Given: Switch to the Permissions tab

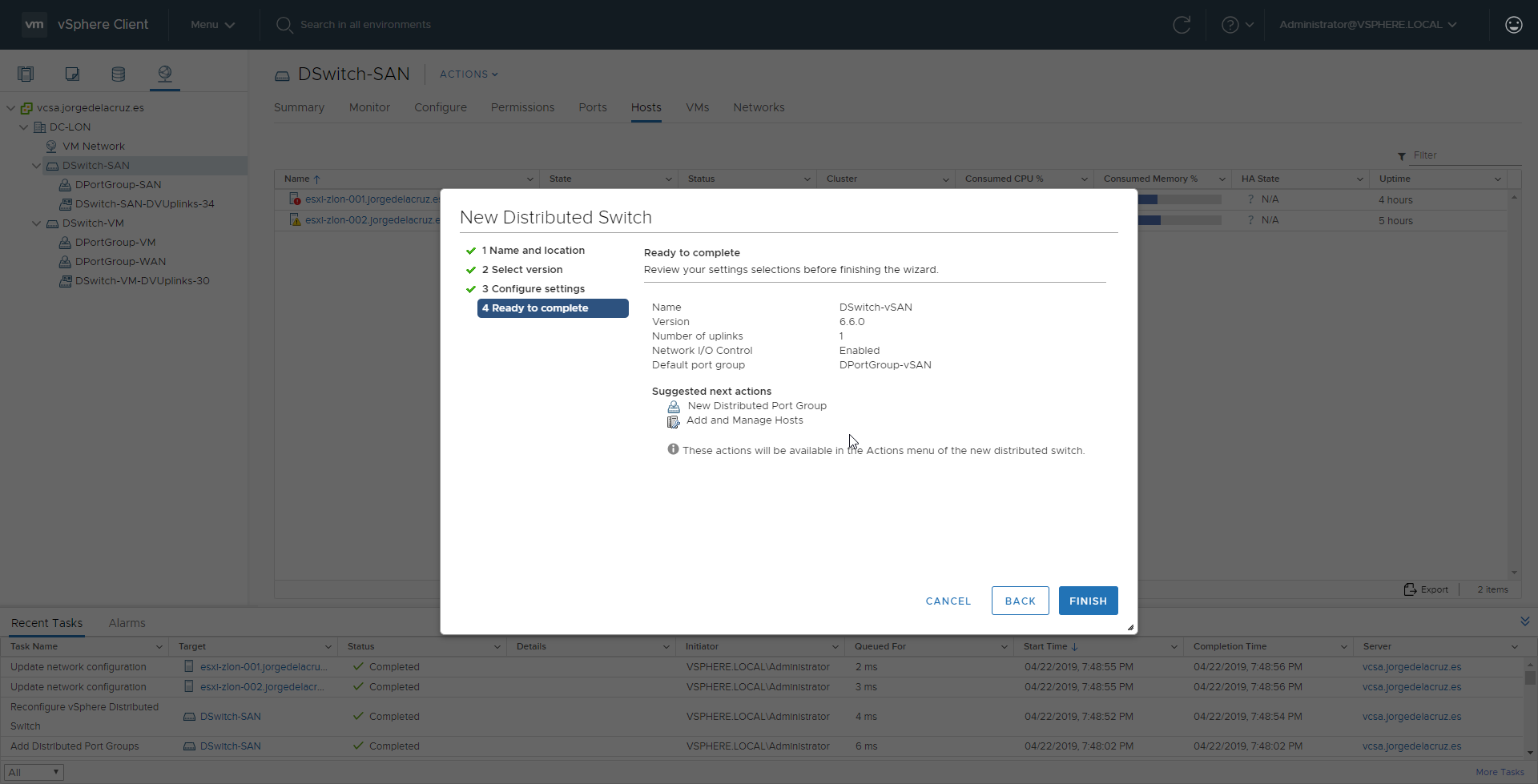Looking at the screenshot, I should [522, 107].
